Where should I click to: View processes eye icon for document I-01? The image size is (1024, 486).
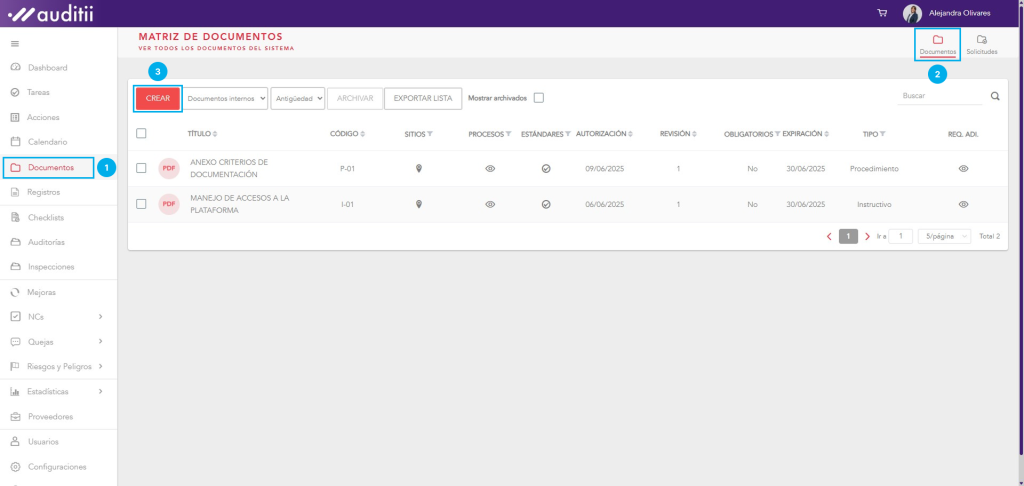pos(490,204)
